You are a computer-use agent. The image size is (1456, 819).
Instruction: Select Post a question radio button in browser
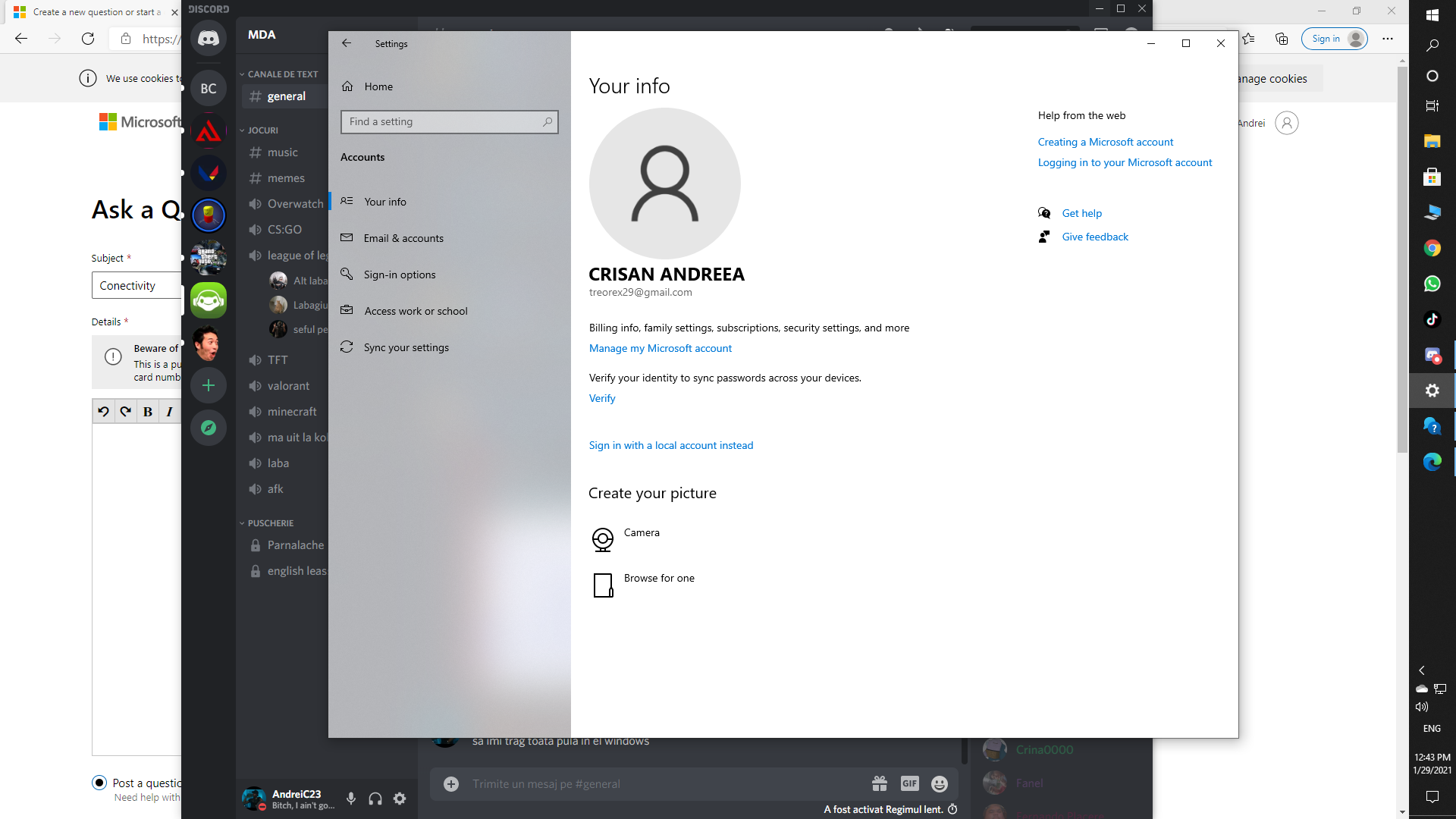(x=99, y=783)
